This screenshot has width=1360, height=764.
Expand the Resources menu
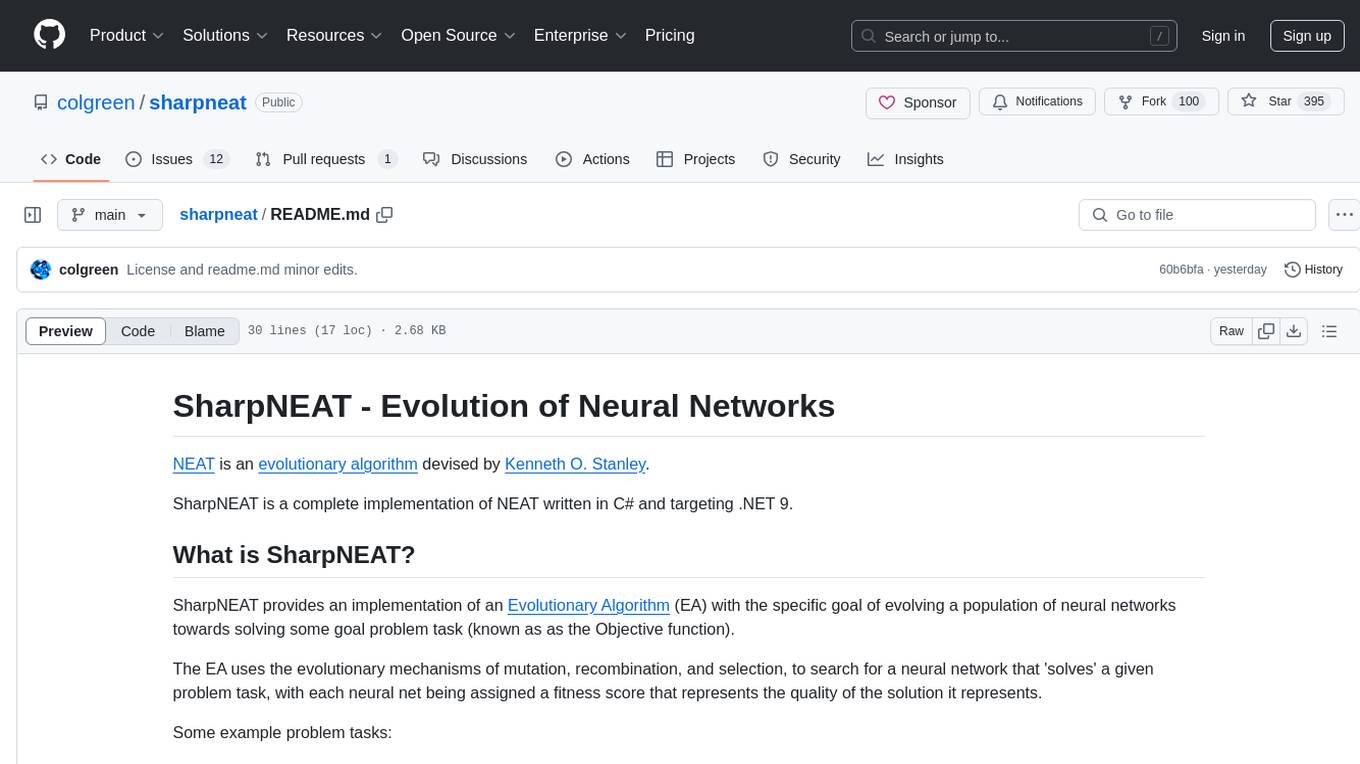[334, 35]
